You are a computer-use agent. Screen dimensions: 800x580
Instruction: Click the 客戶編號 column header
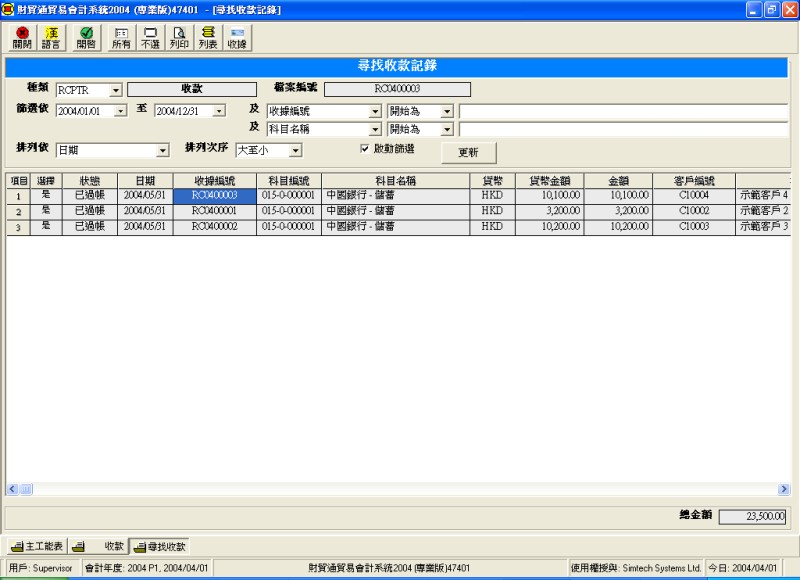pos(694,181)
